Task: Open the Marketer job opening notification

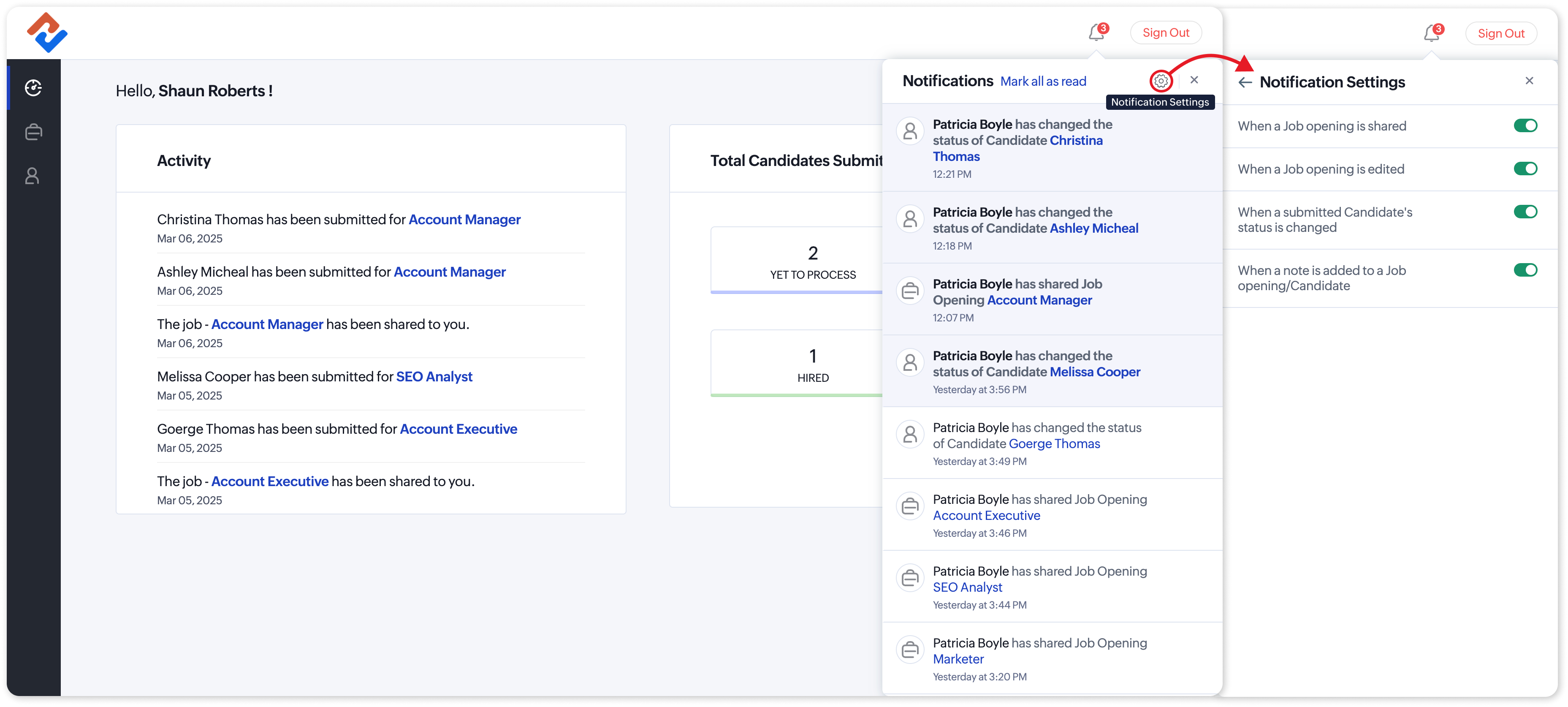Action: (958, 659)
